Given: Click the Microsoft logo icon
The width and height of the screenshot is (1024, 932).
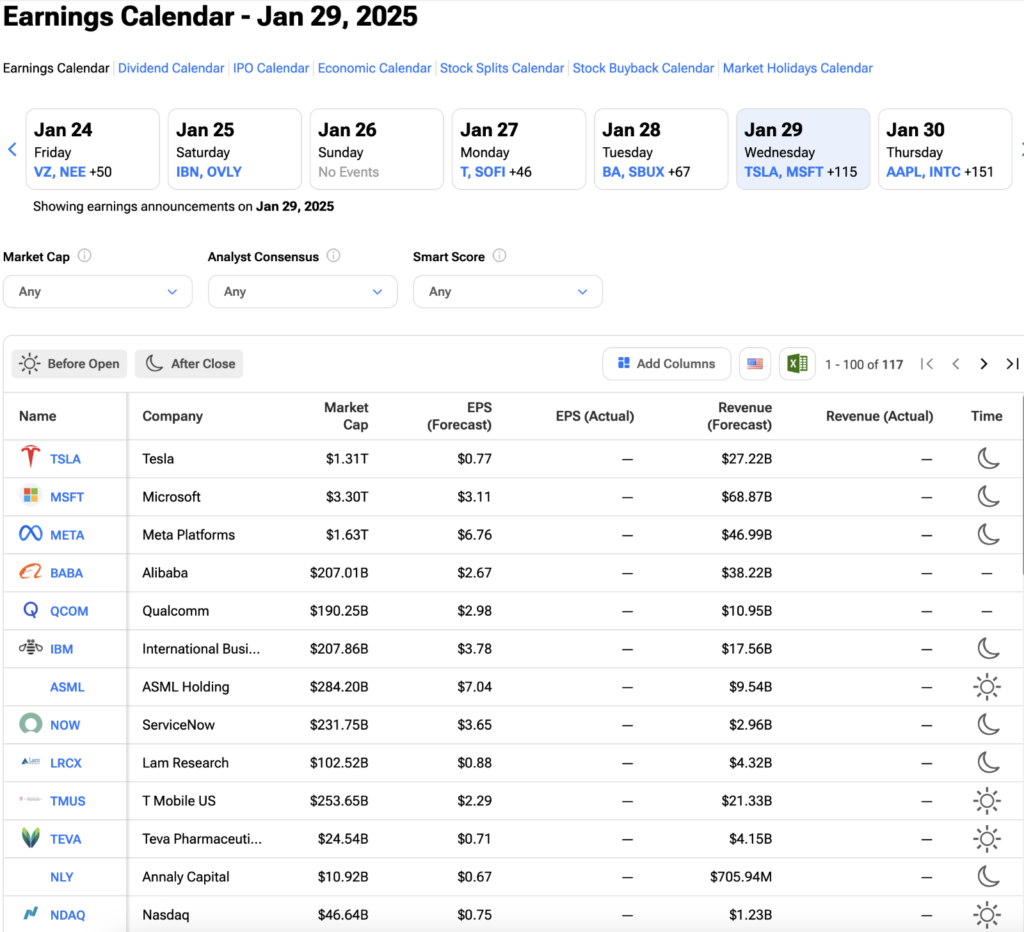Looking at the screenshot, I should tap(30, 496).
